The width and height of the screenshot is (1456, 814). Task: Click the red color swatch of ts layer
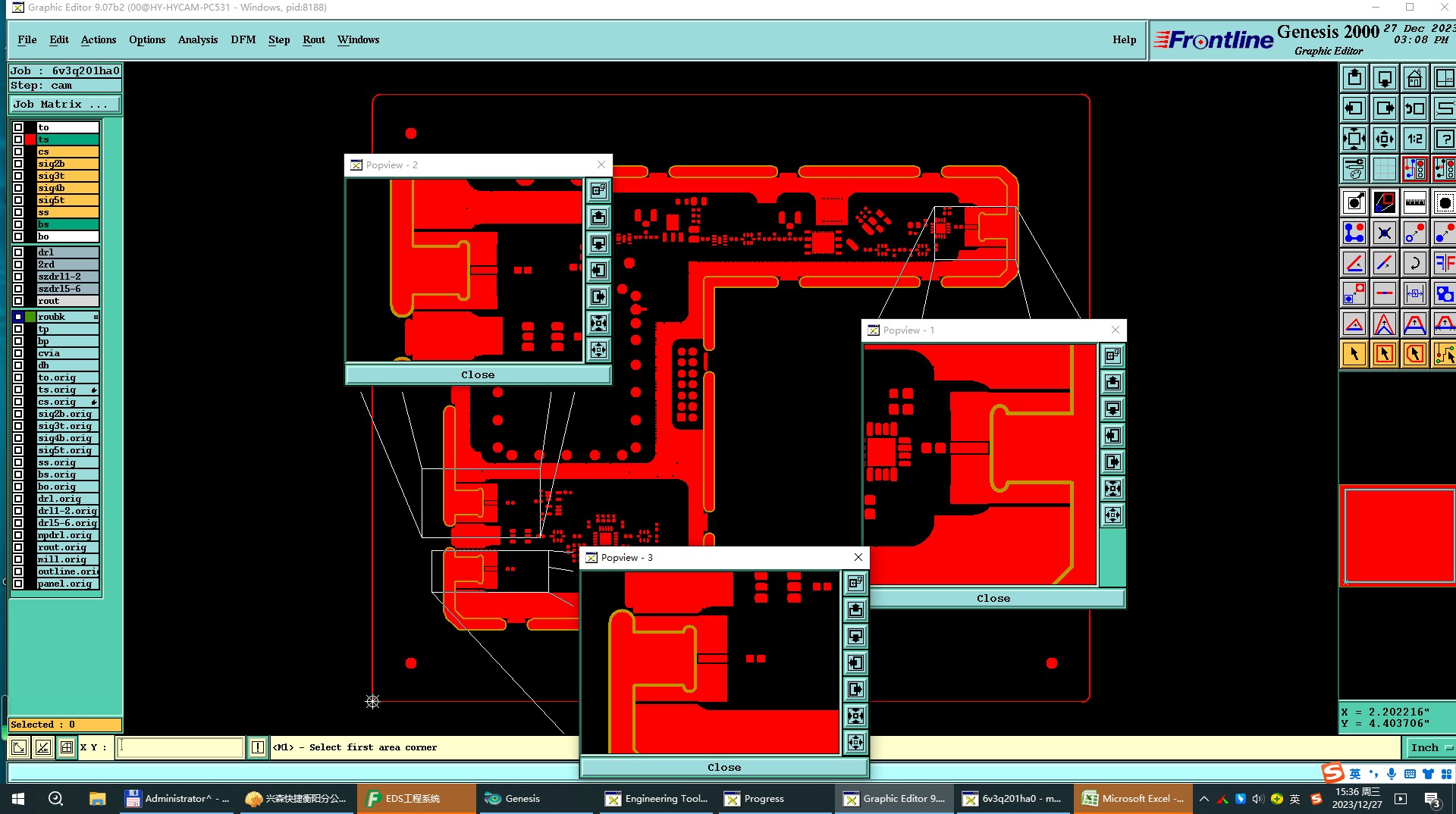[x=30, y=139]
